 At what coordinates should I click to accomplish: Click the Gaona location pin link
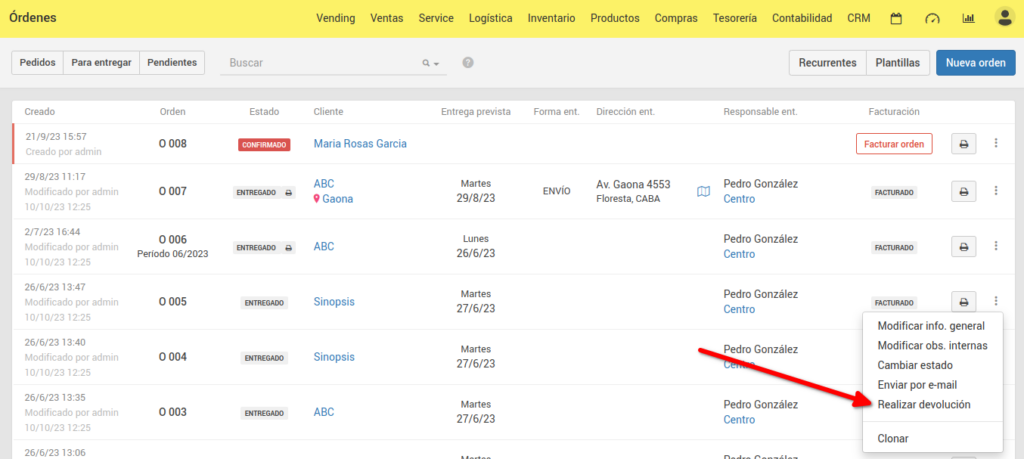334,198
